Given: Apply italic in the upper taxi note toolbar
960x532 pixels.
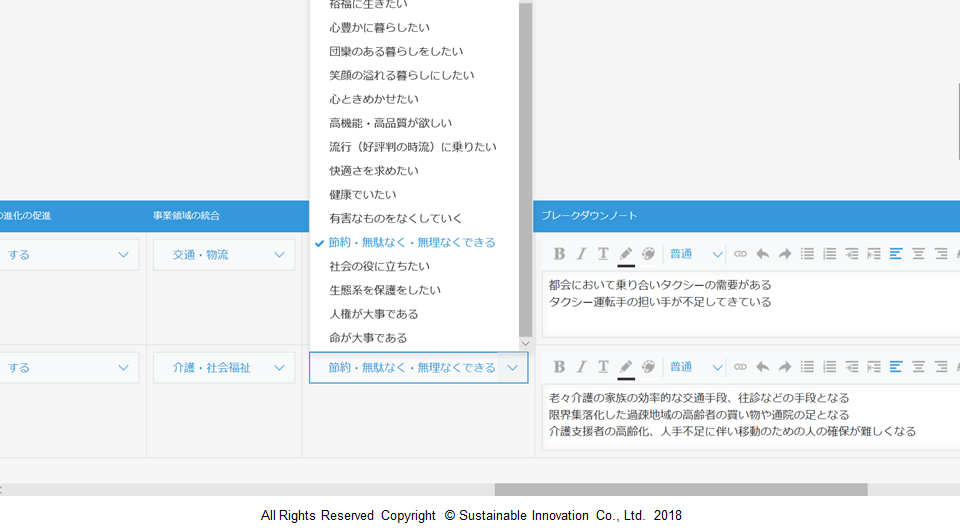Looking at the screenshot, I should (581, 254).
